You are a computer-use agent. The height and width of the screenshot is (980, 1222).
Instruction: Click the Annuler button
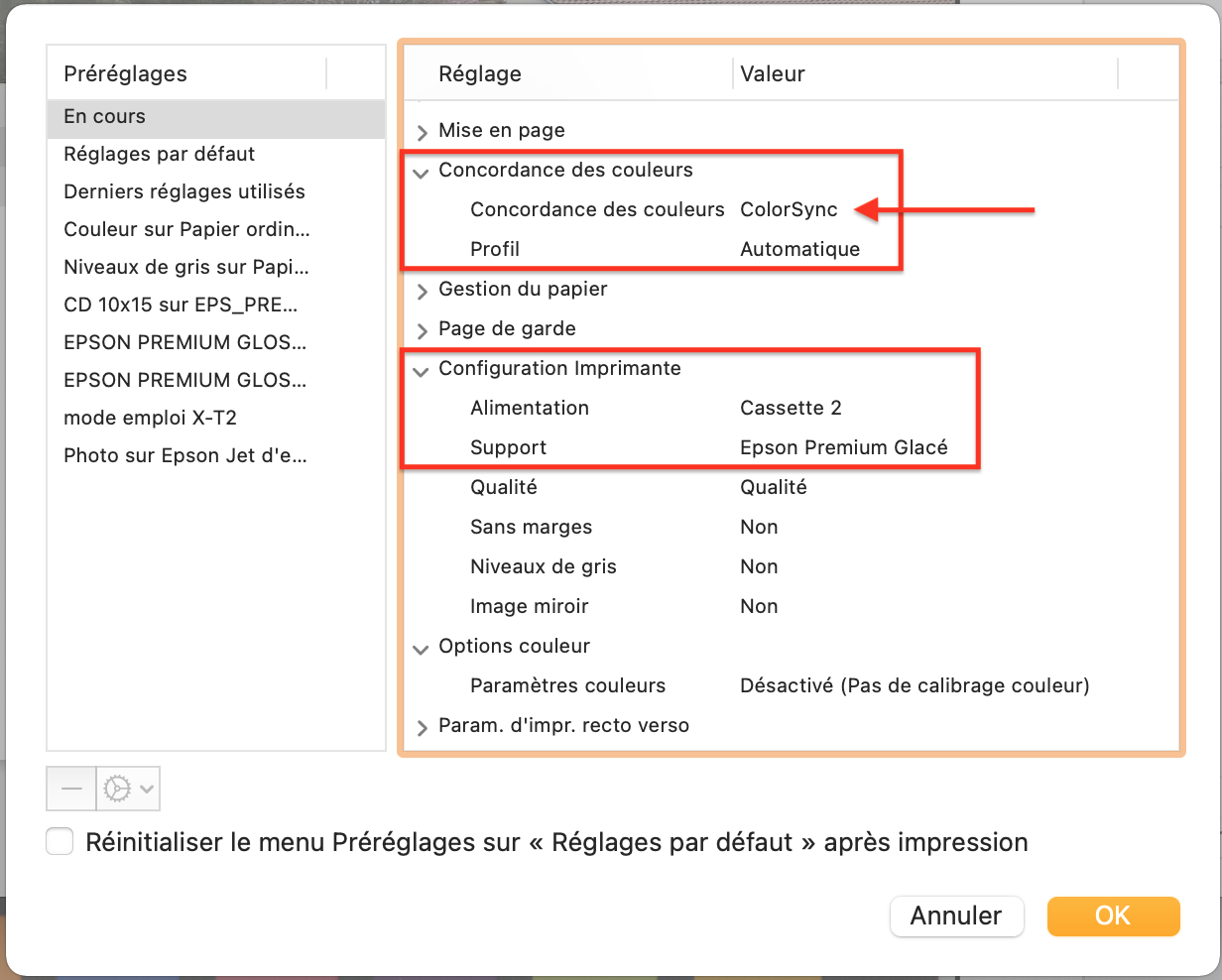point(956,916)
